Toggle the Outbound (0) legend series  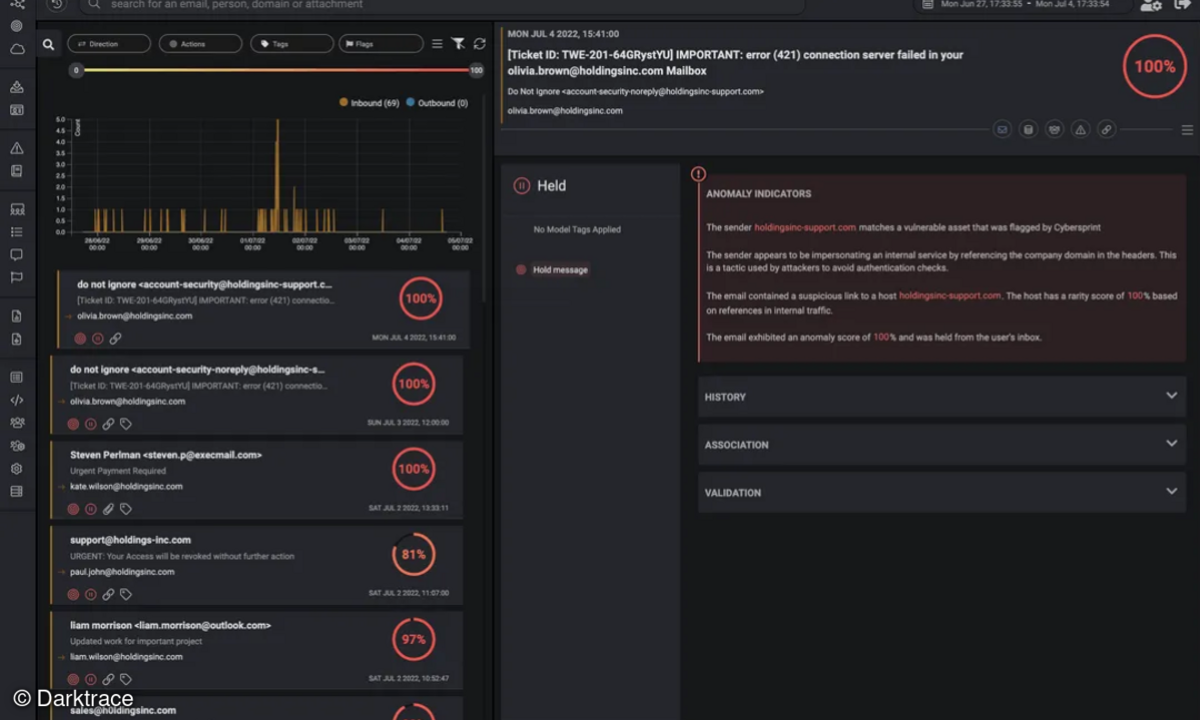tap(437, 103)
